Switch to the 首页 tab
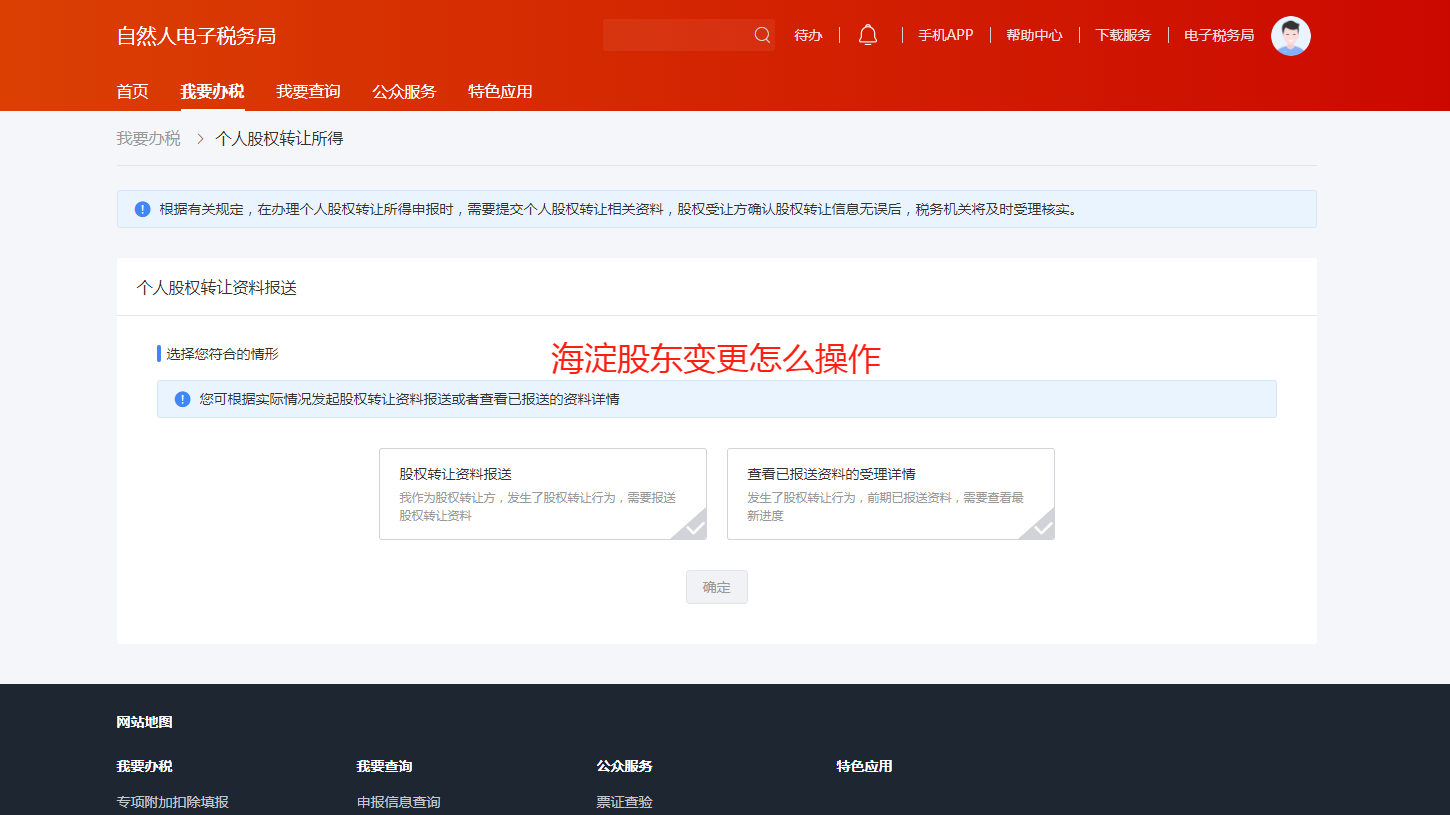 click(x=132, y=91)
